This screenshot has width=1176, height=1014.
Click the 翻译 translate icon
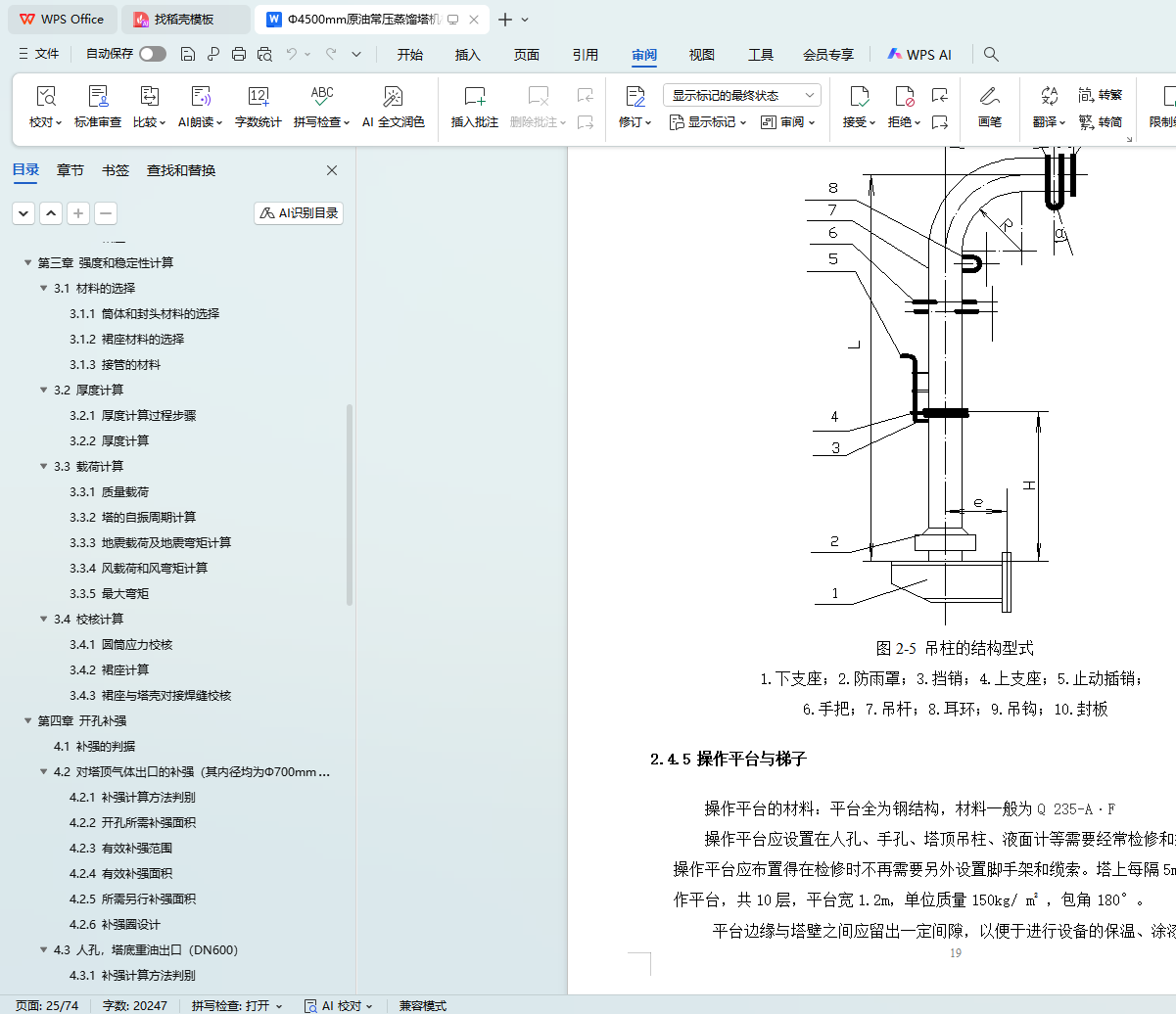point(1050,96)
